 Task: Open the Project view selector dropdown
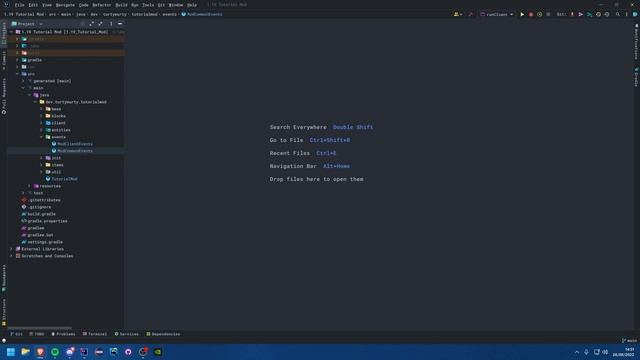(x=27, y=24)
